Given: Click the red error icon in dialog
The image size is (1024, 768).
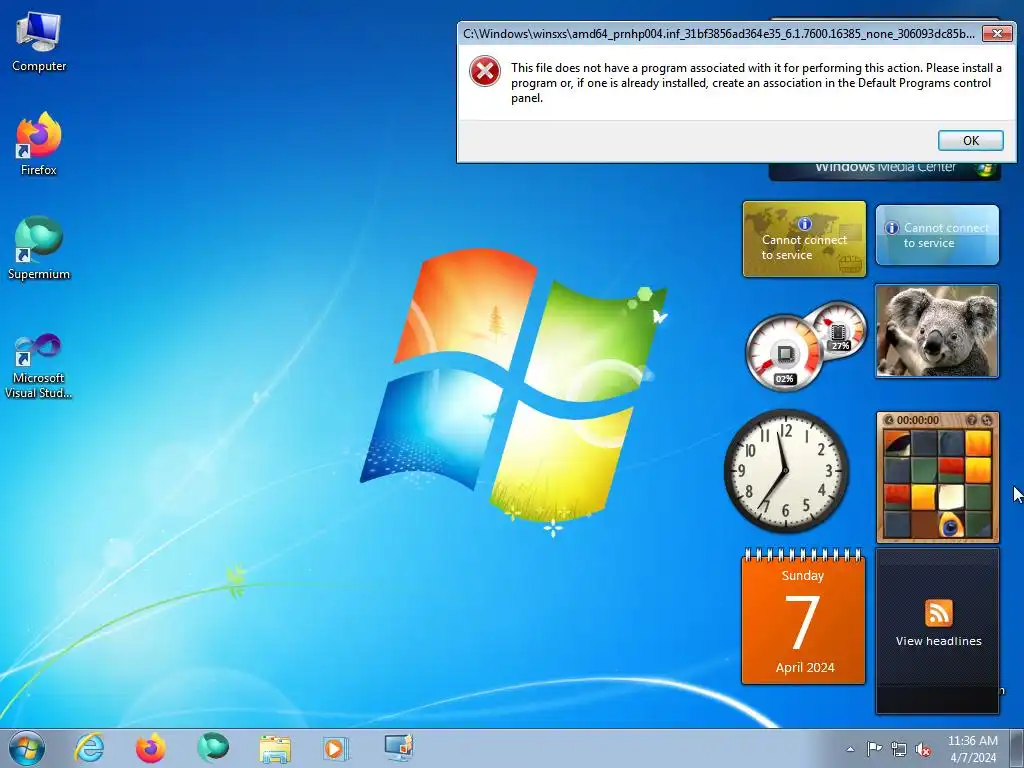Looking at the screenshot, I should click(x=485, y=72).
